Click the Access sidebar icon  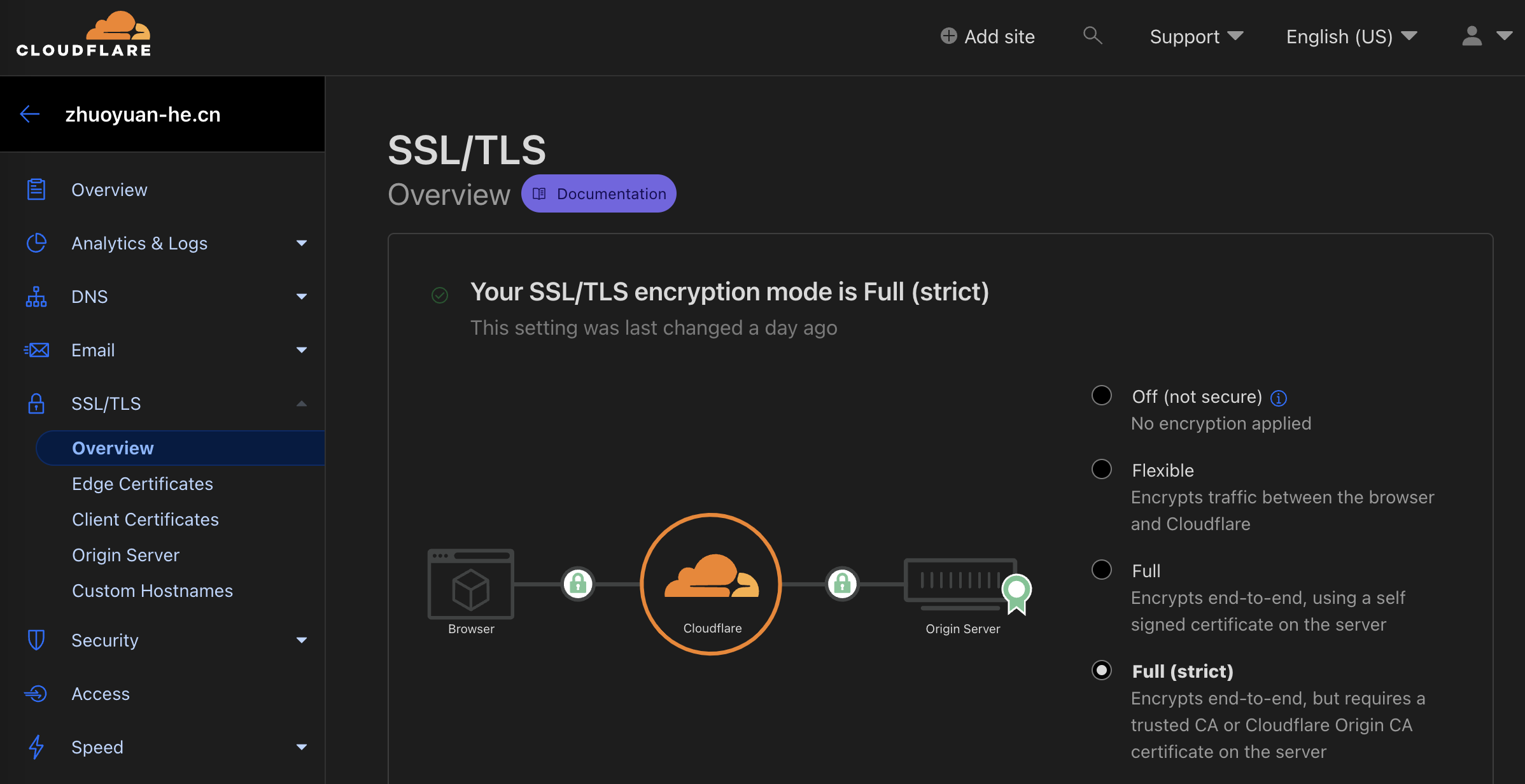(x=36, y=694)
